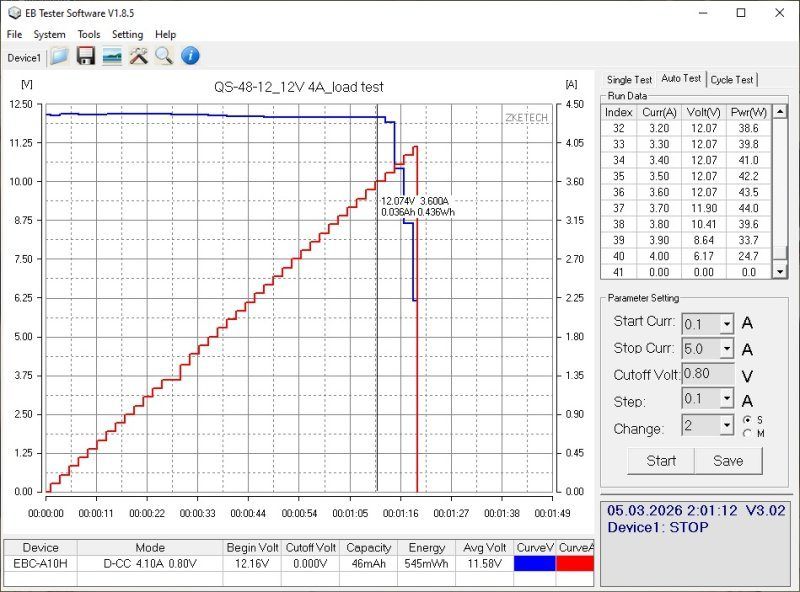Click the open folder icon in toolbar
This screenshot has width=800, height=592.
click(x=60, y=56)
